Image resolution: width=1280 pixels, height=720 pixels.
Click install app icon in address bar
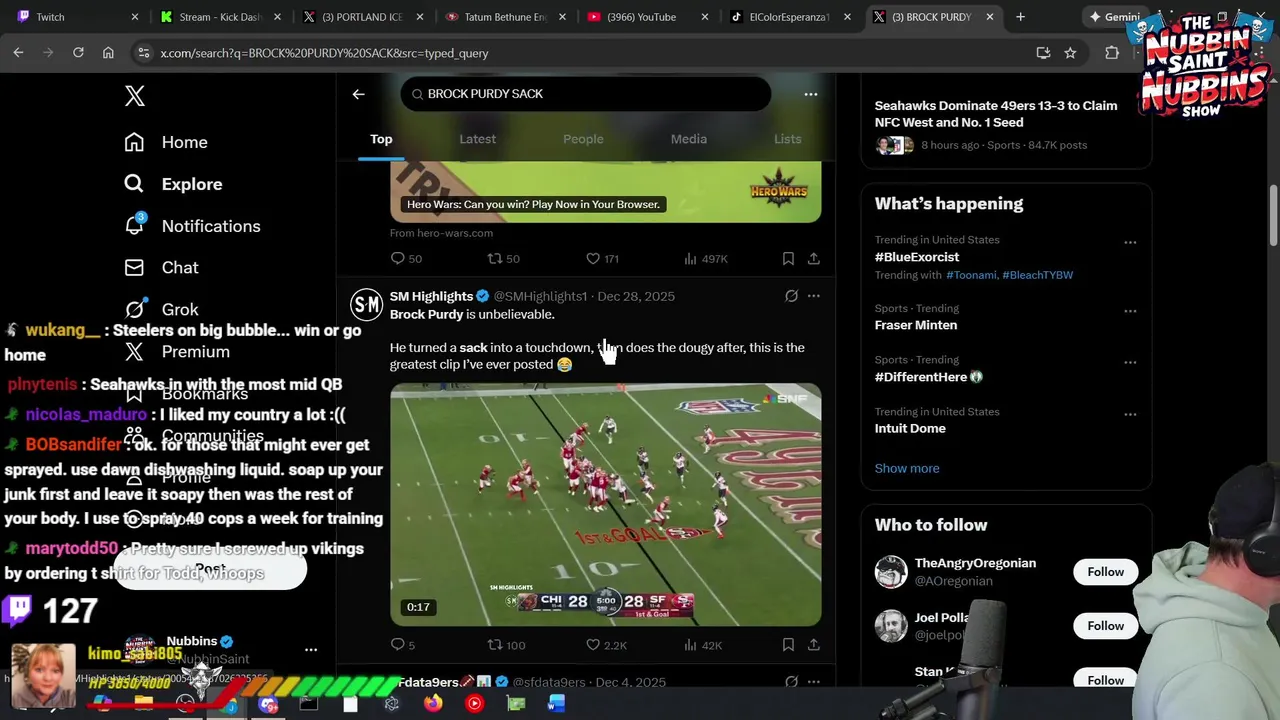click(x=1043, y=53)
